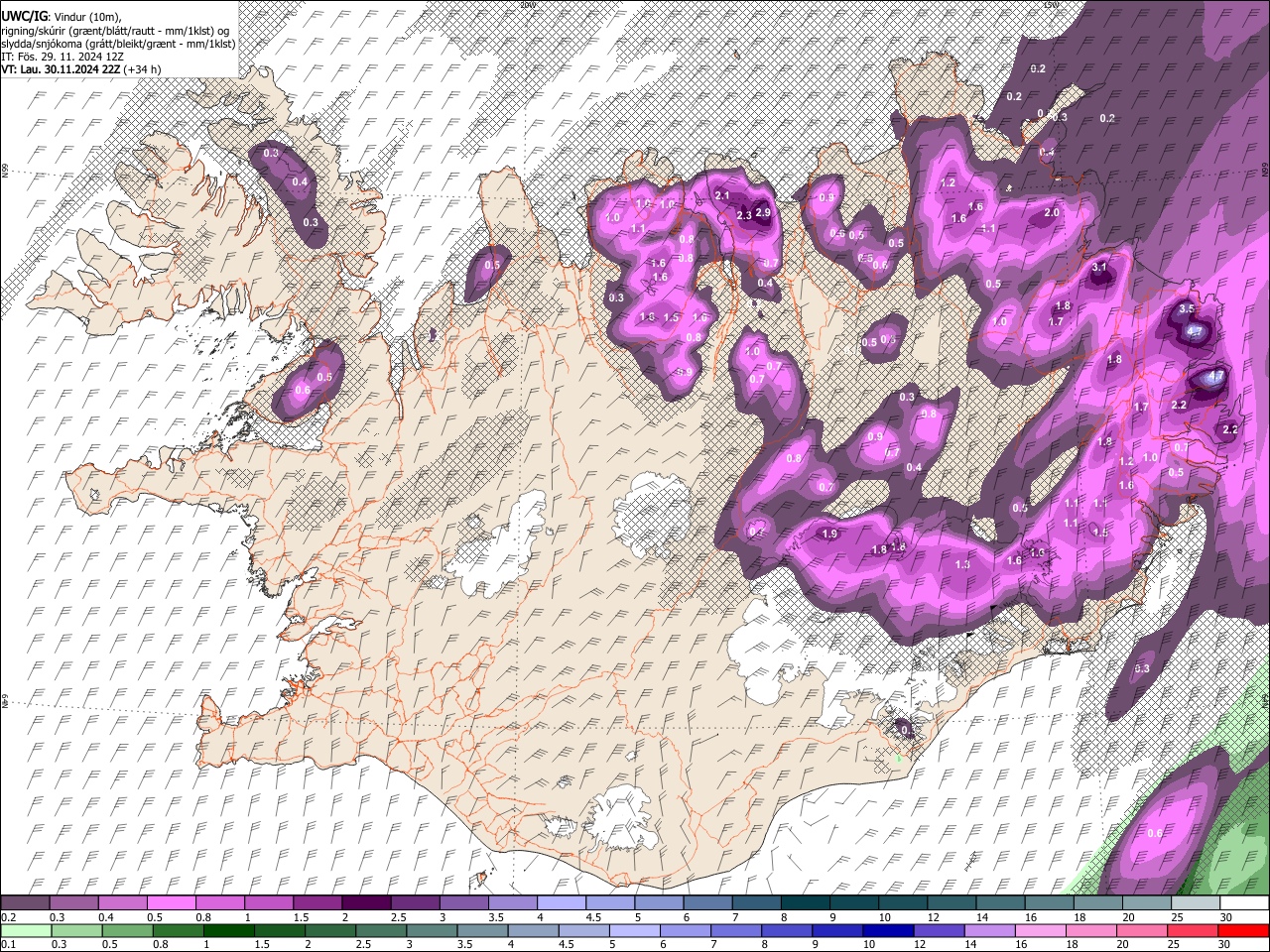Click the 0.4 label in the Westfjords
This screenshot has height=952, width=1270.
[x=300, y=182]
